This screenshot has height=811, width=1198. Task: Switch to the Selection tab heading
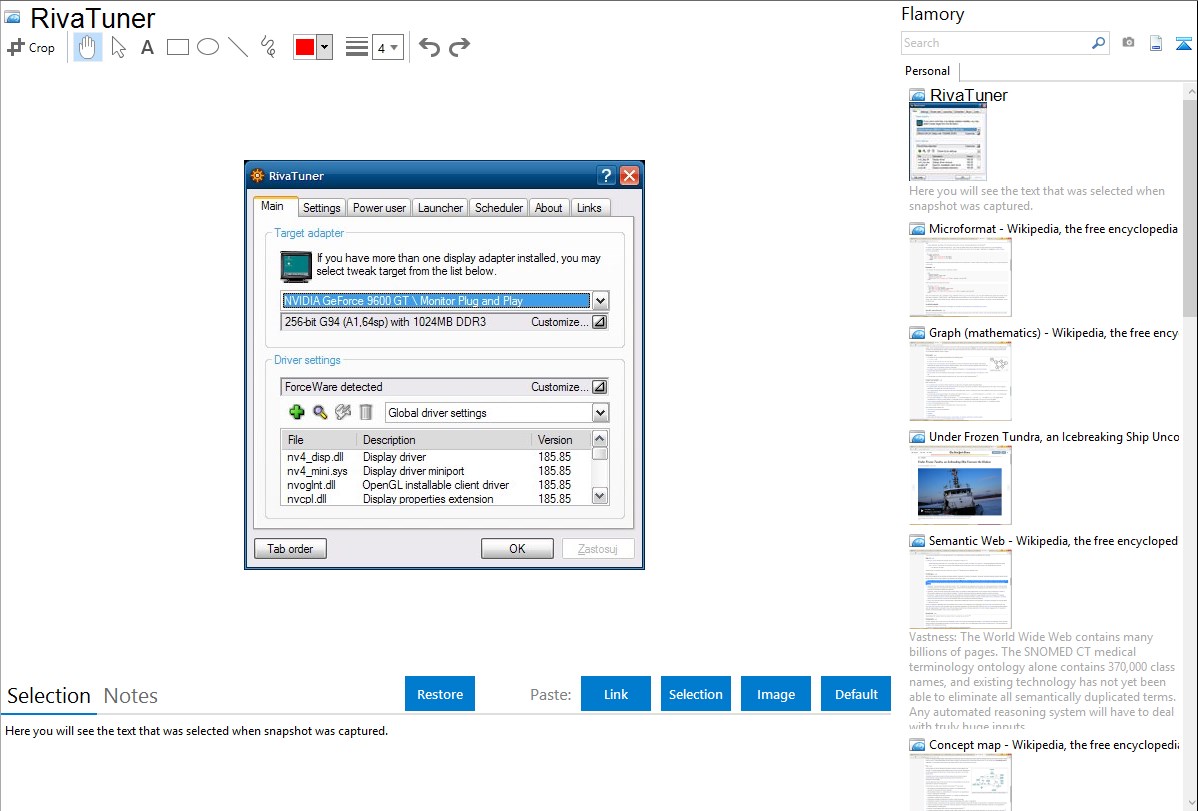pos(49,696)
